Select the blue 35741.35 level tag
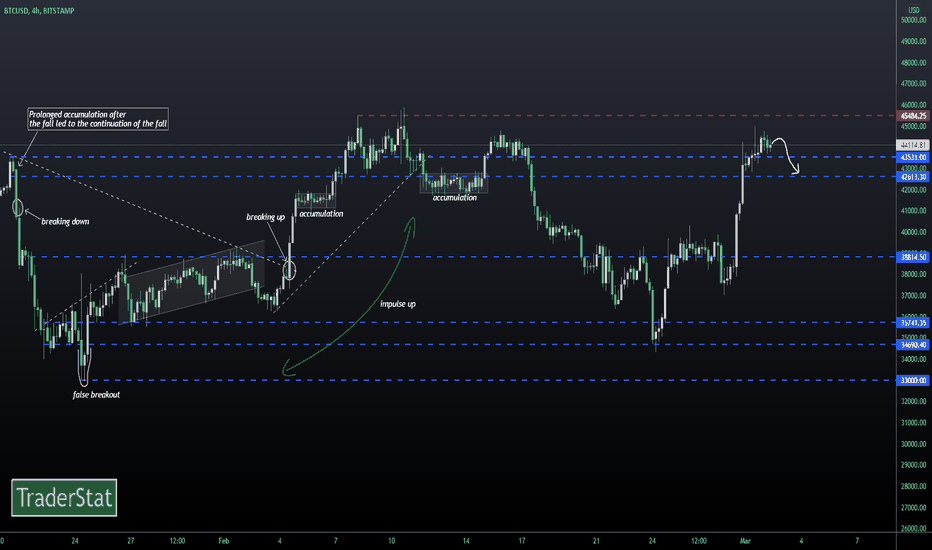 click(x=913, y=323)
